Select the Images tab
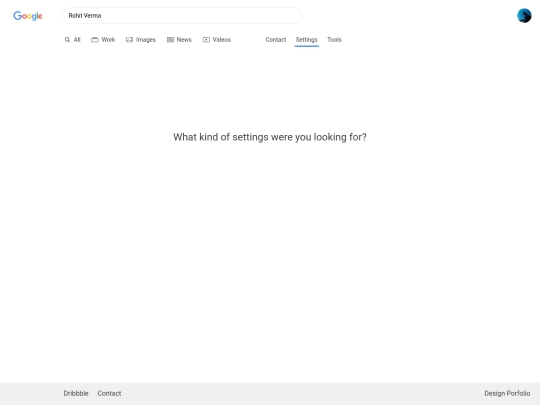Viewport: 540px width, 405px height. pyautogui.click(x=141, y=40)
